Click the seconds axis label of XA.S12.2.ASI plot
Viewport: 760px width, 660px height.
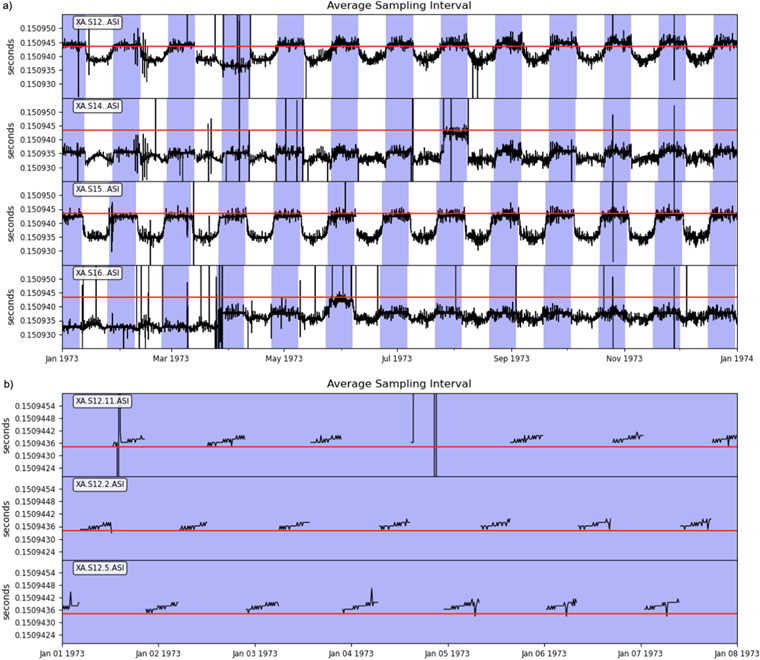(6, 519)
